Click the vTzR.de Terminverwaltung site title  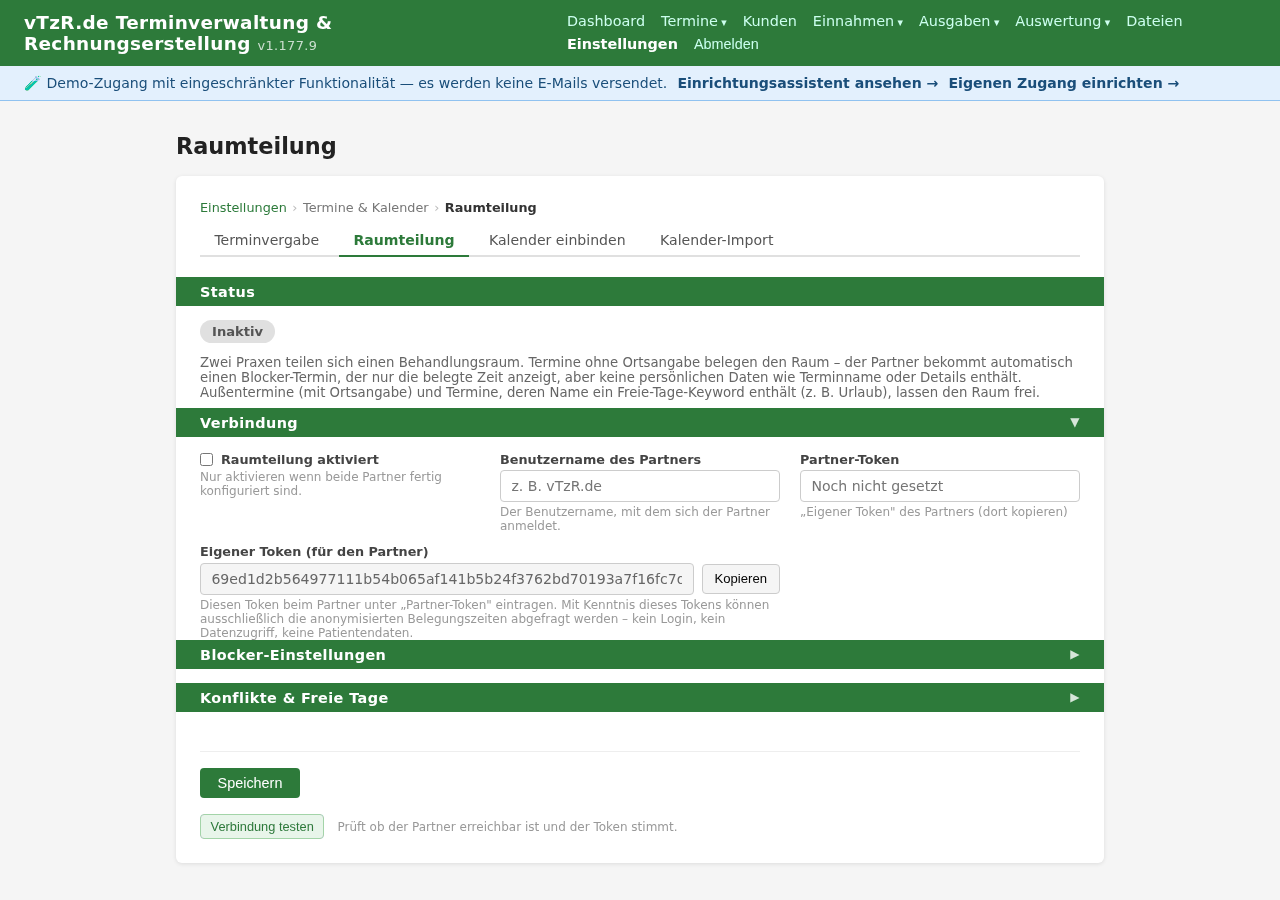tap(178, 33)
